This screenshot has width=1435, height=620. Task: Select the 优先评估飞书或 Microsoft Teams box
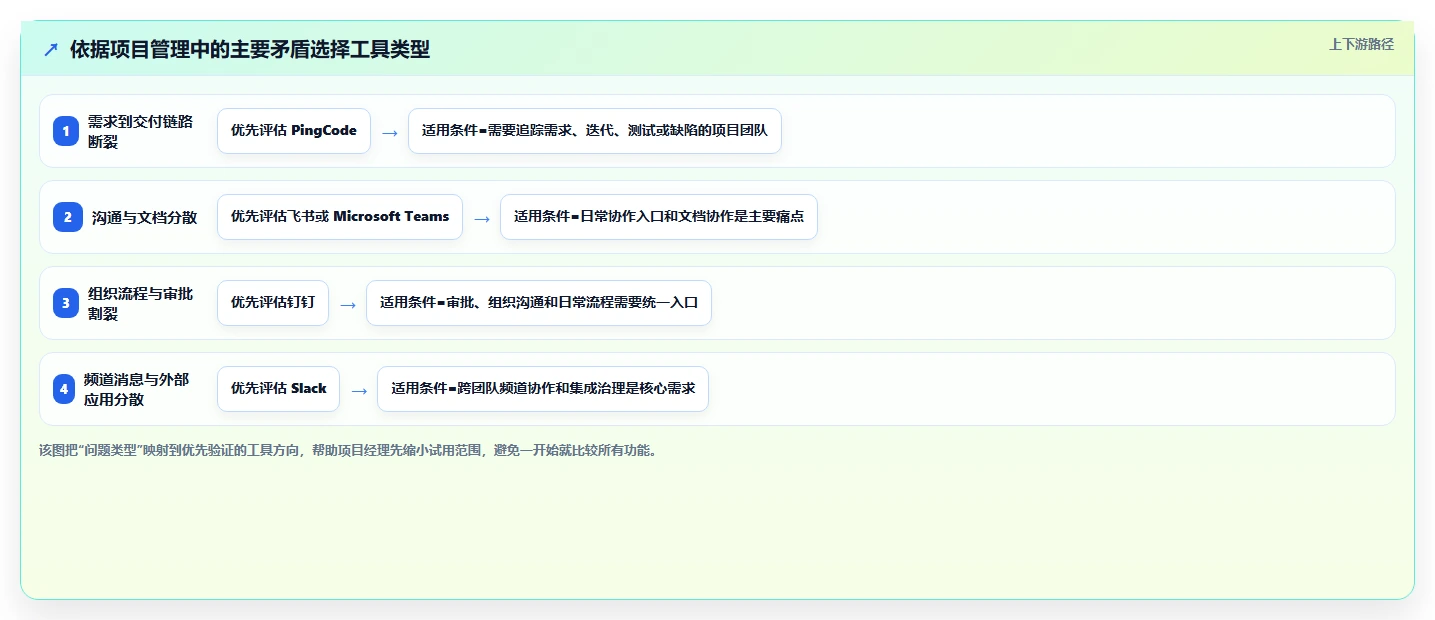(x=340, y=217)
